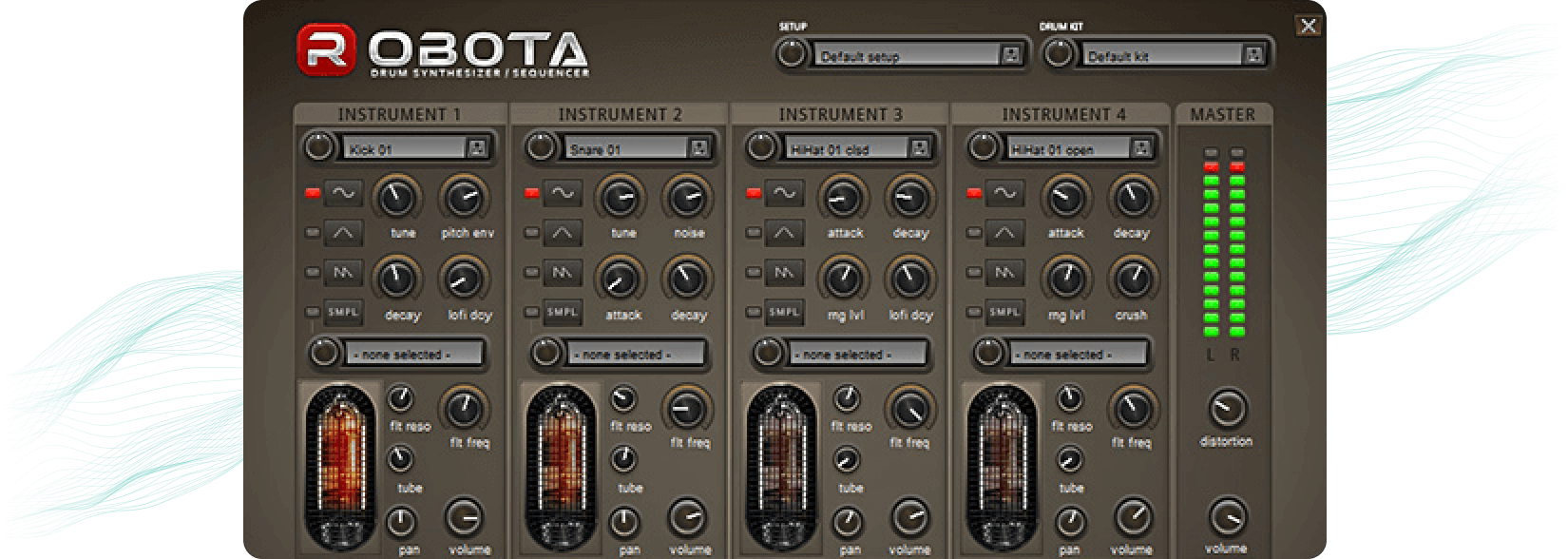Click the lofi dcy knob in Instrument 1
The width and height of the screenshot is (1568, 559).
463,279
